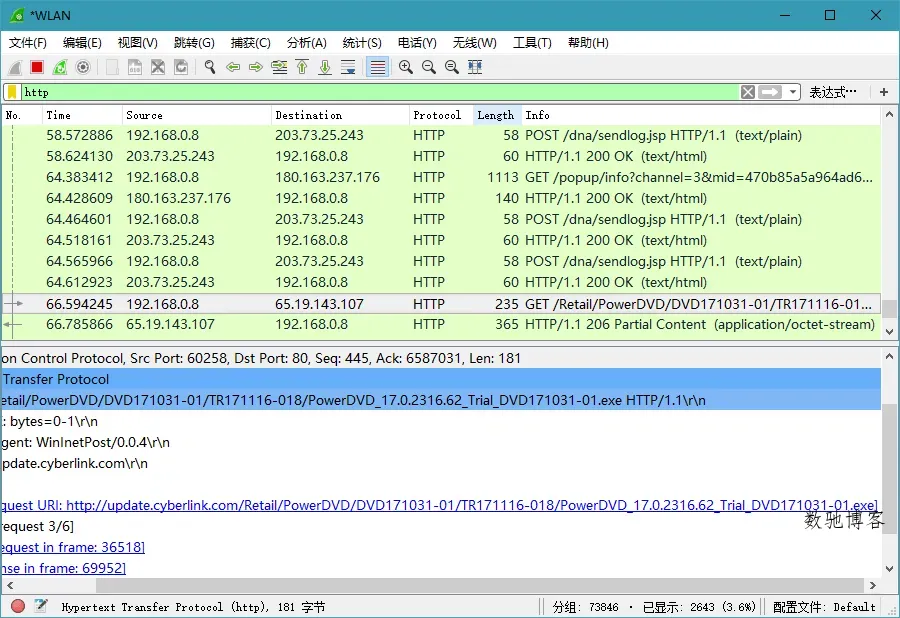Image resolution: width=900 pixels, height=618 pixels.
Task: Open capture options gear icon
Action: [83, 67]
